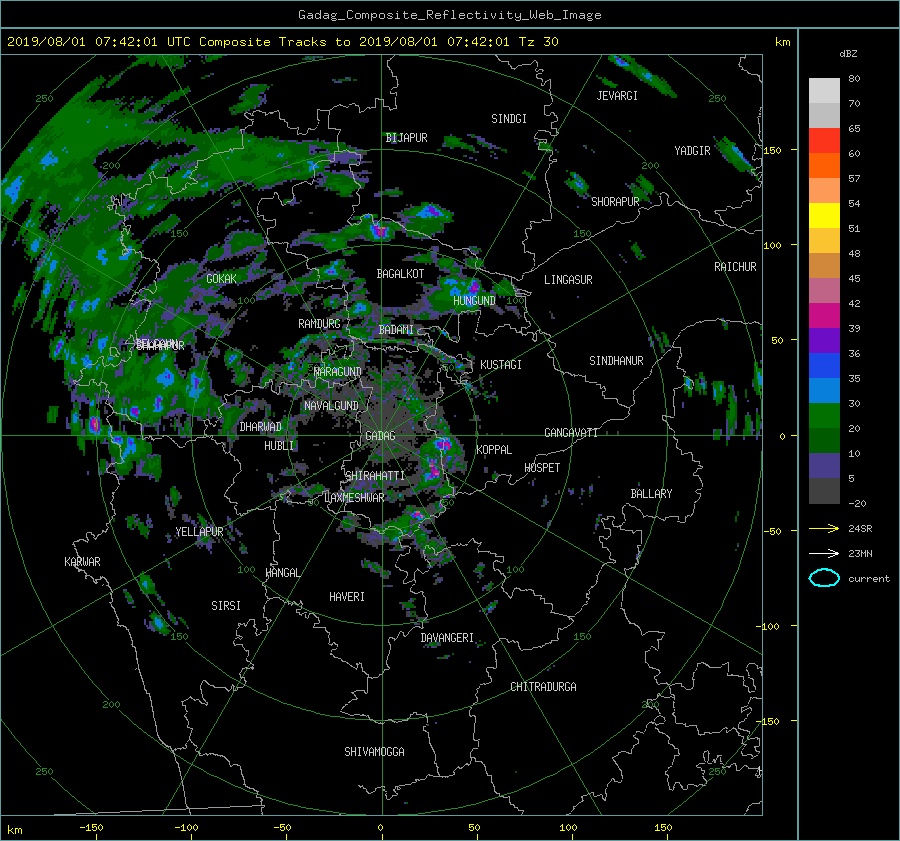Click the HANGAL city label
This screenshot has width=900, height=841.
coord(282,573)
